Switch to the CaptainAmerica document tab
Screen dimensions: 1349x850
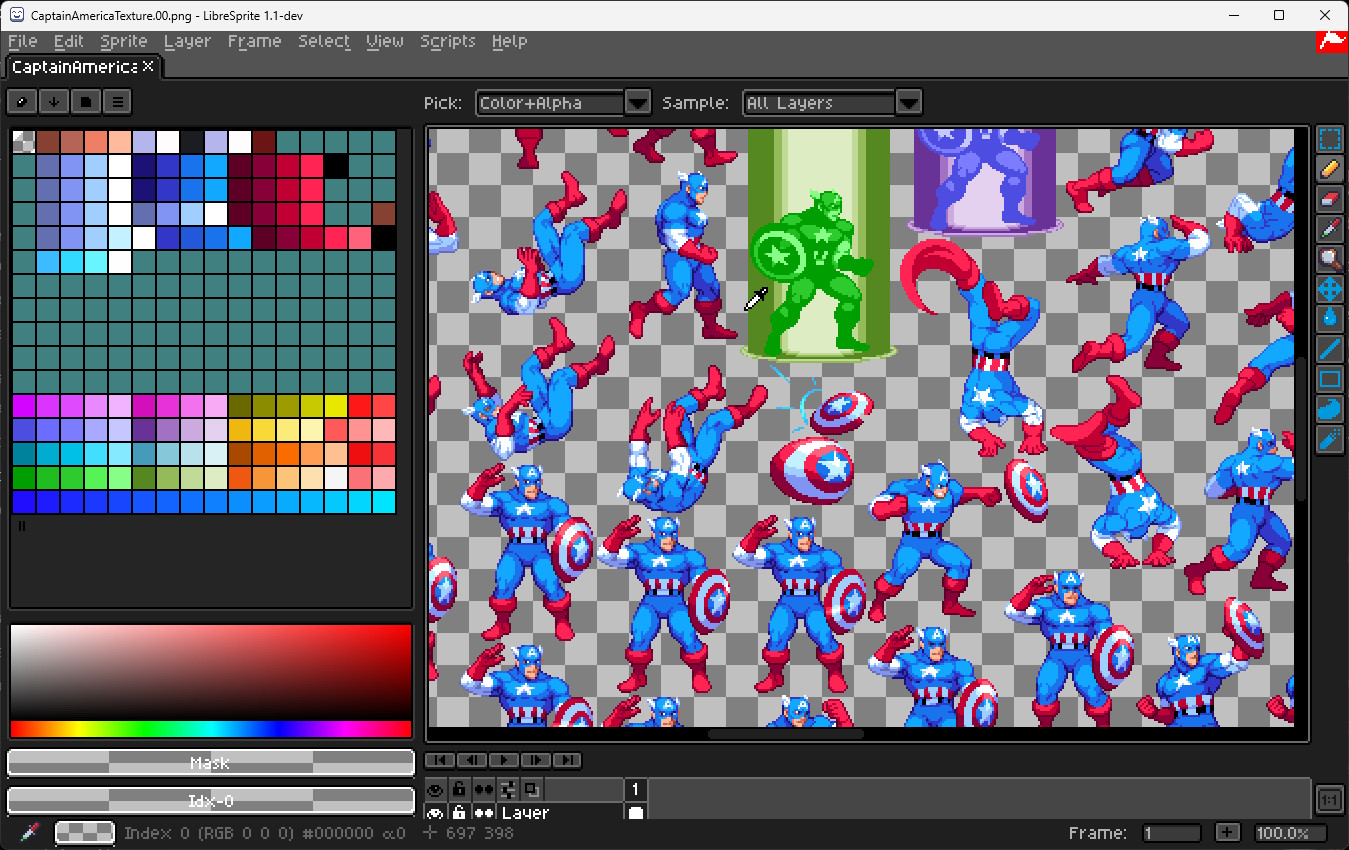coord(74,67)
